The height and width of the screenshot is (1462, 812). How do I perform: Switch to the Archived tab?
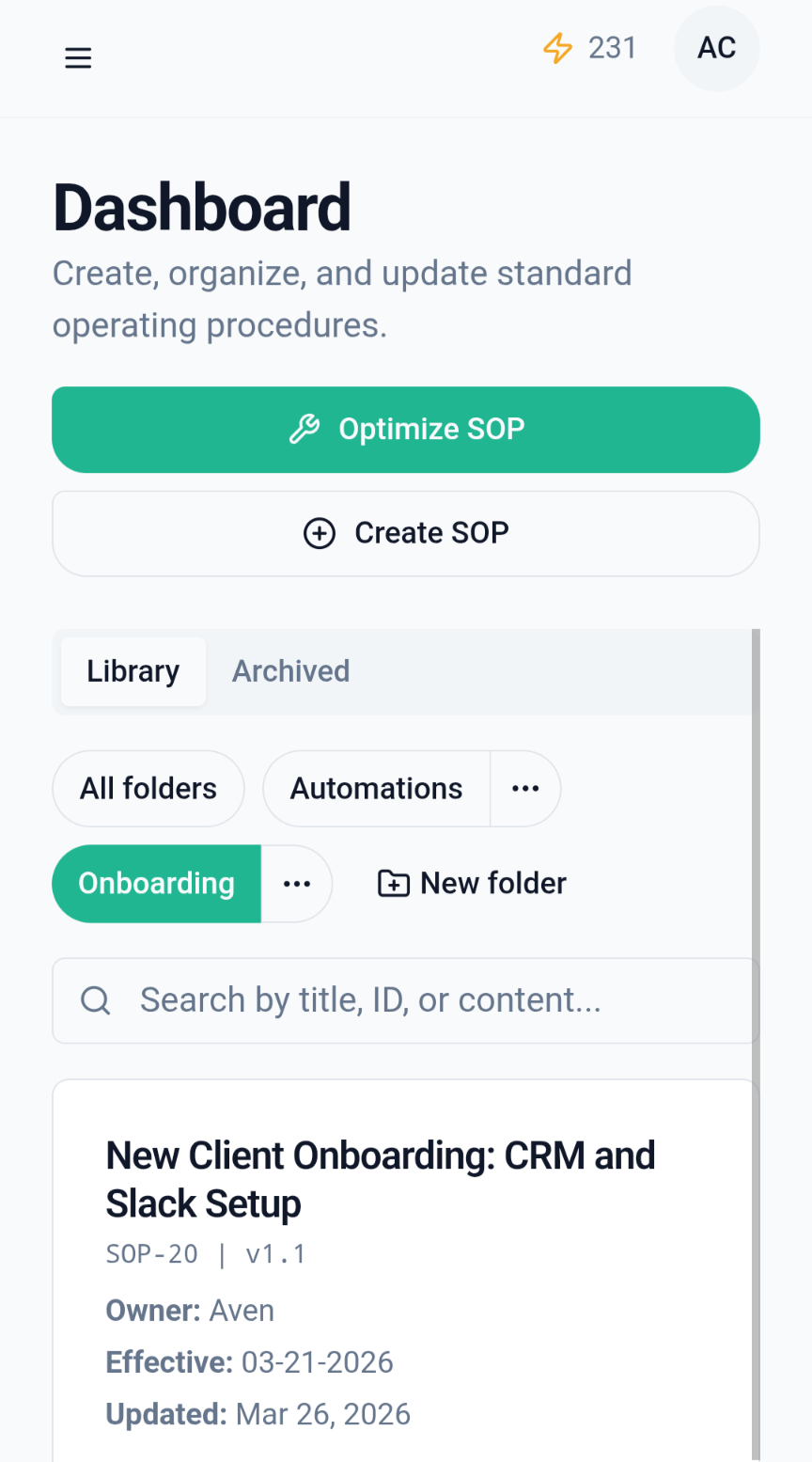tap(291, 671)
